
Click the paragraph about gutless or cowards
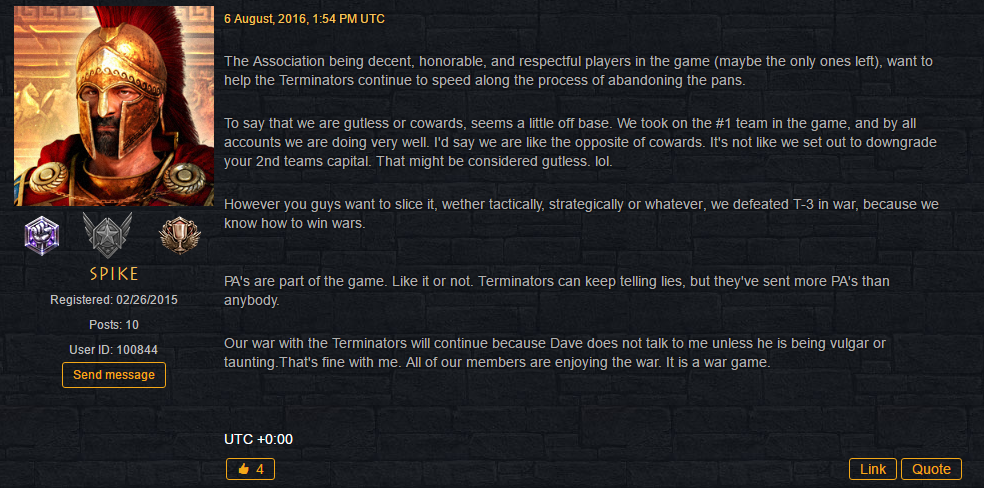point(580,142)
